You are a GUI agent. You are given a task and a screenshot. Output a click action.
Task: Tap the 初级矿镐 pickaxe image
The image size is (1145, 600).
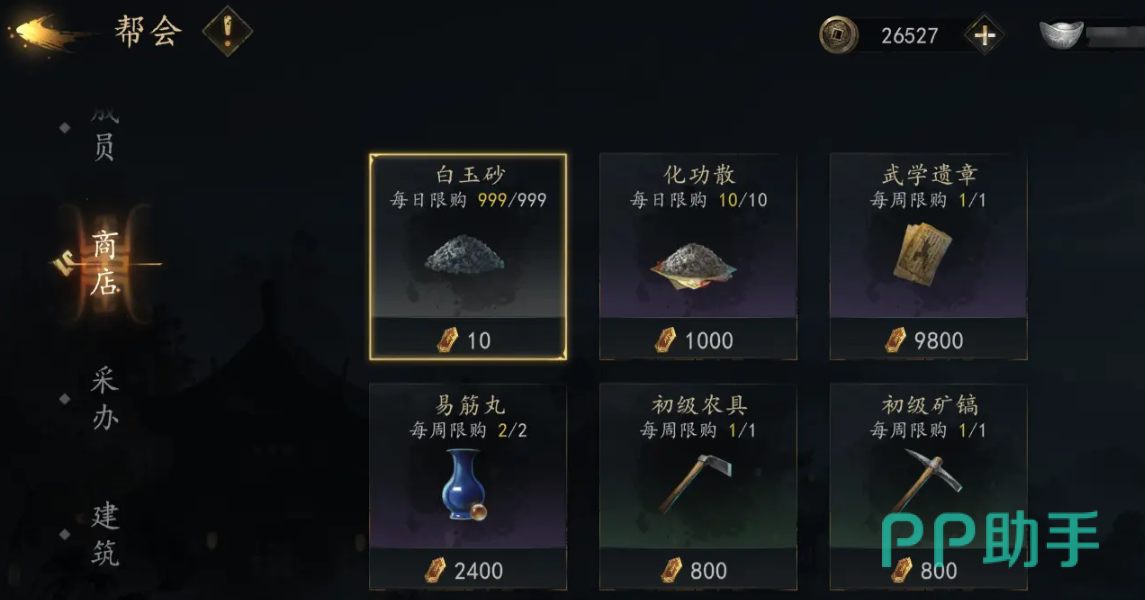click(927, 481)
